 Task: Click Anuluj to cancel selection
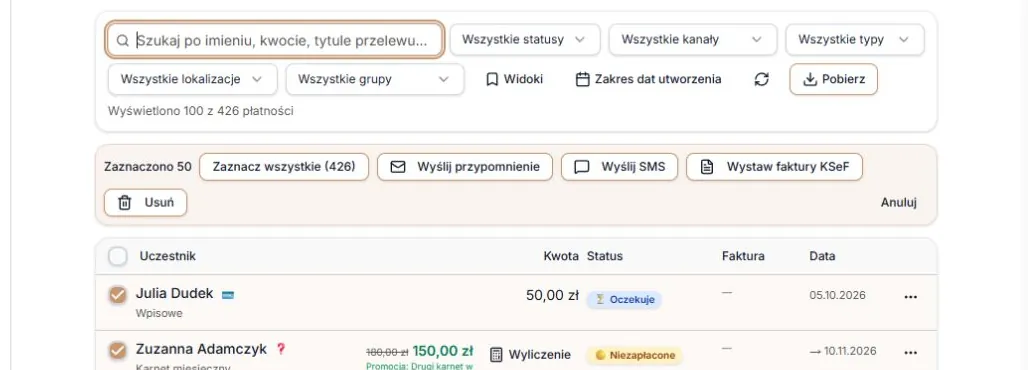[x=898, y=203]
